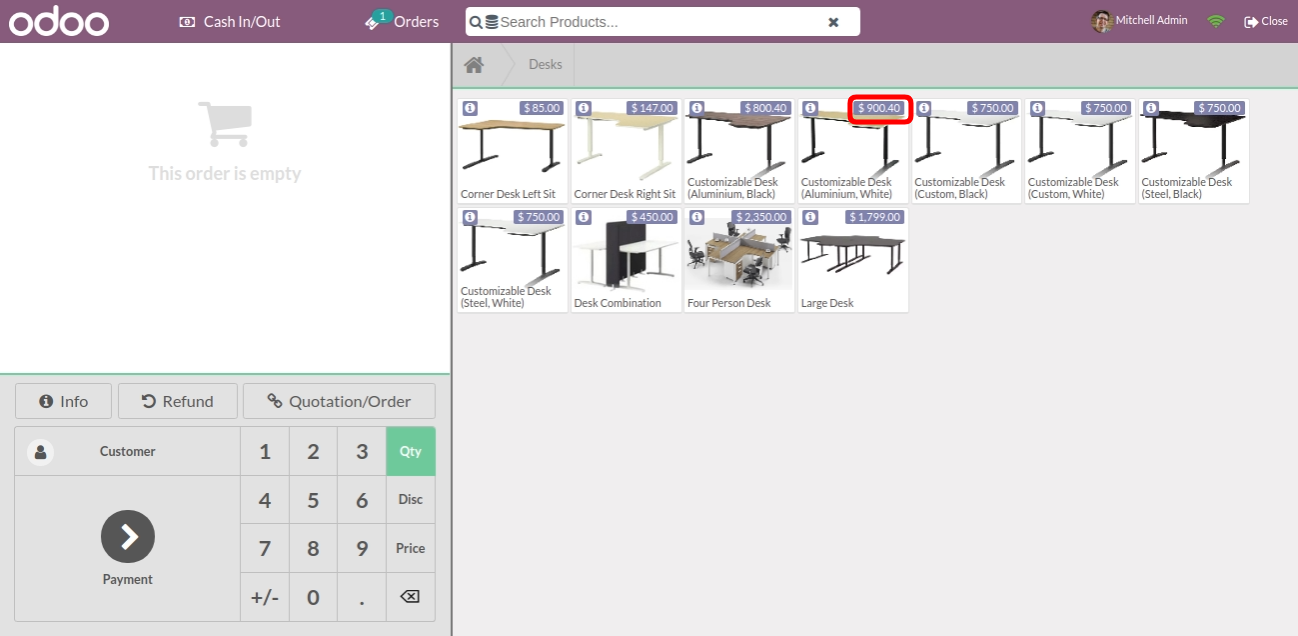Switch numpad to Price mode
Image resolution: width=1298 pixels, height=636 pixels.
[410, 548]
